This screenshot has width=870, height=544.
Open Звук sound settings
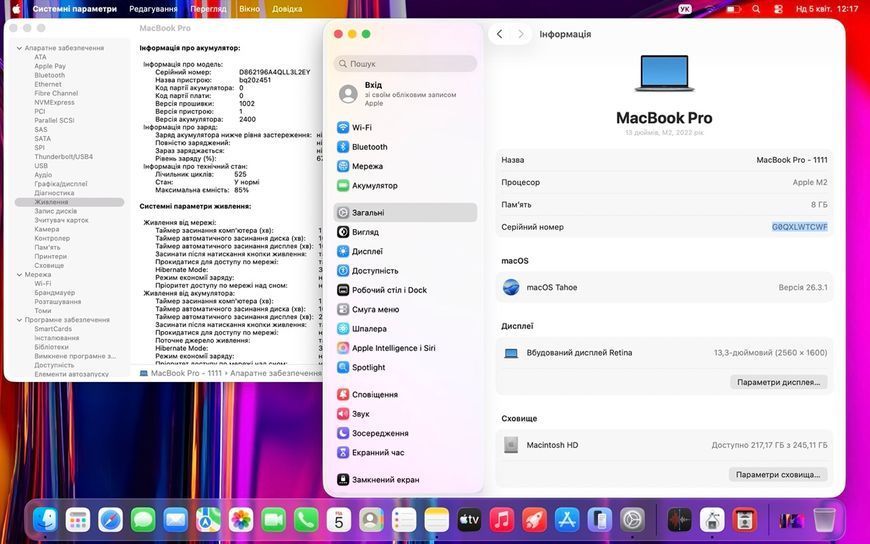pyautogui.click(x=405, y=414)
